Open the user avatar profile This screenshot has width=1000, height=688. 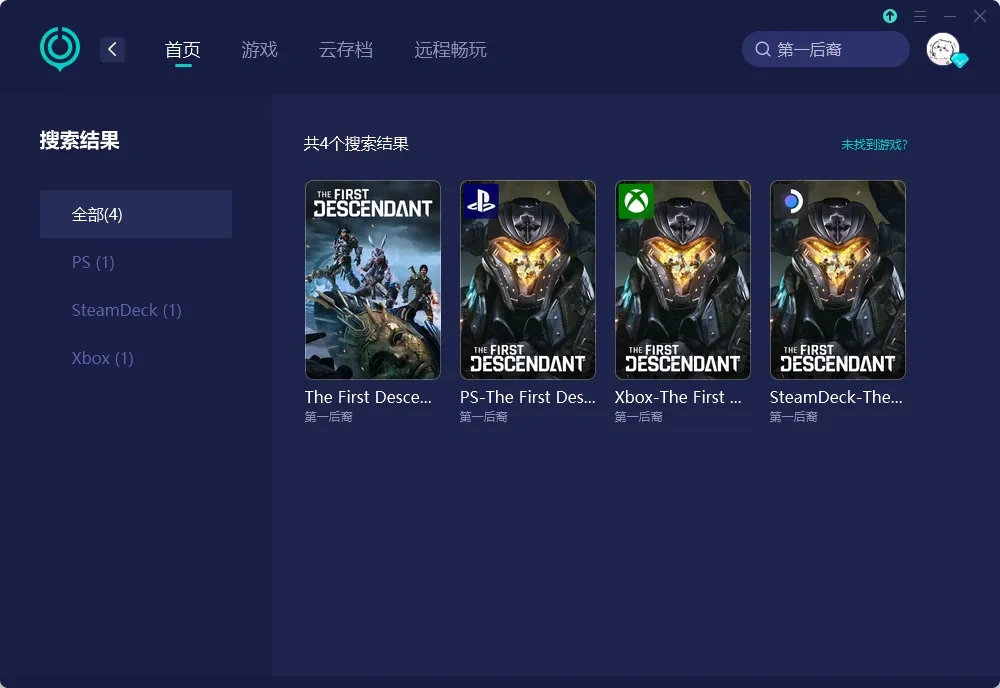(943, 49)
